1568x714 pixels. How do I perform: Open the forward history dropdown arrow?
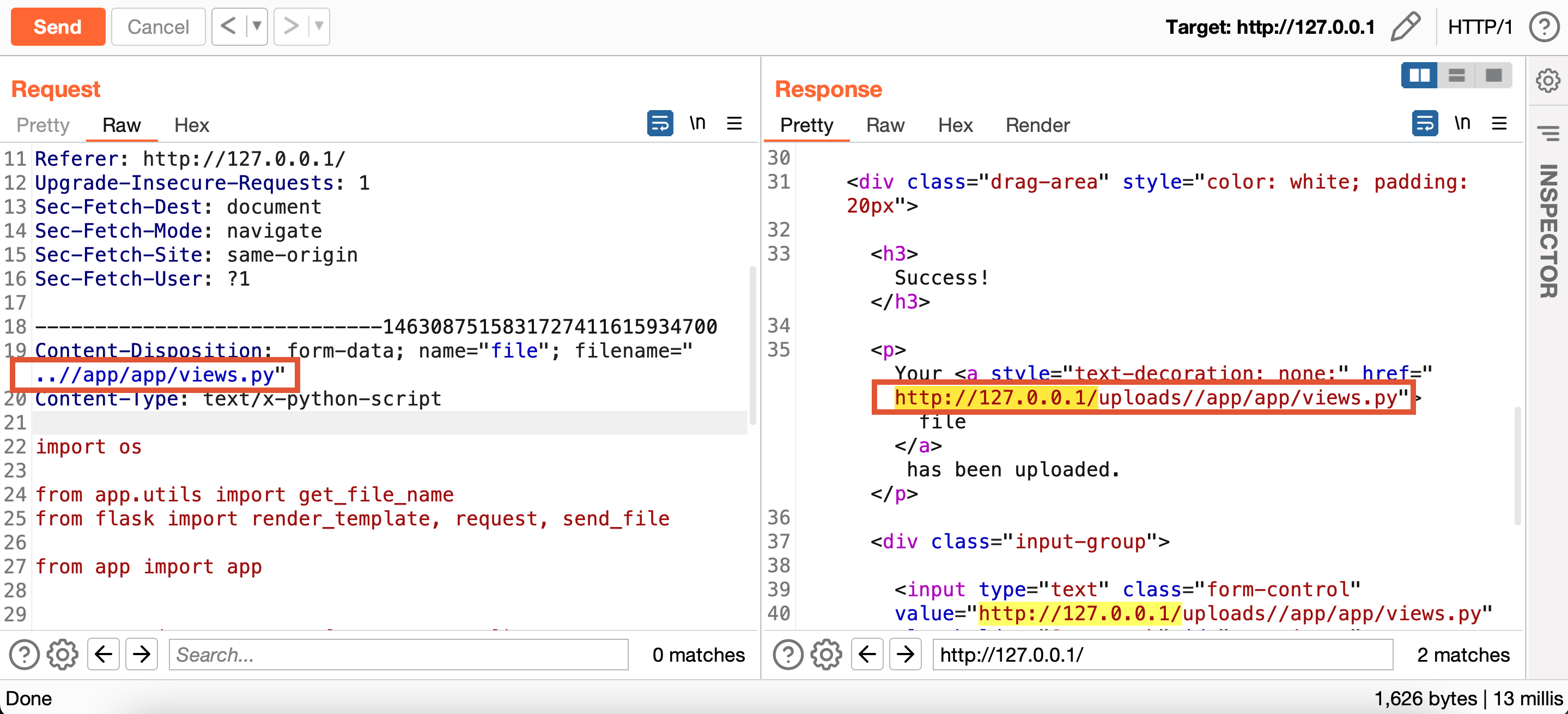point(319,26)
